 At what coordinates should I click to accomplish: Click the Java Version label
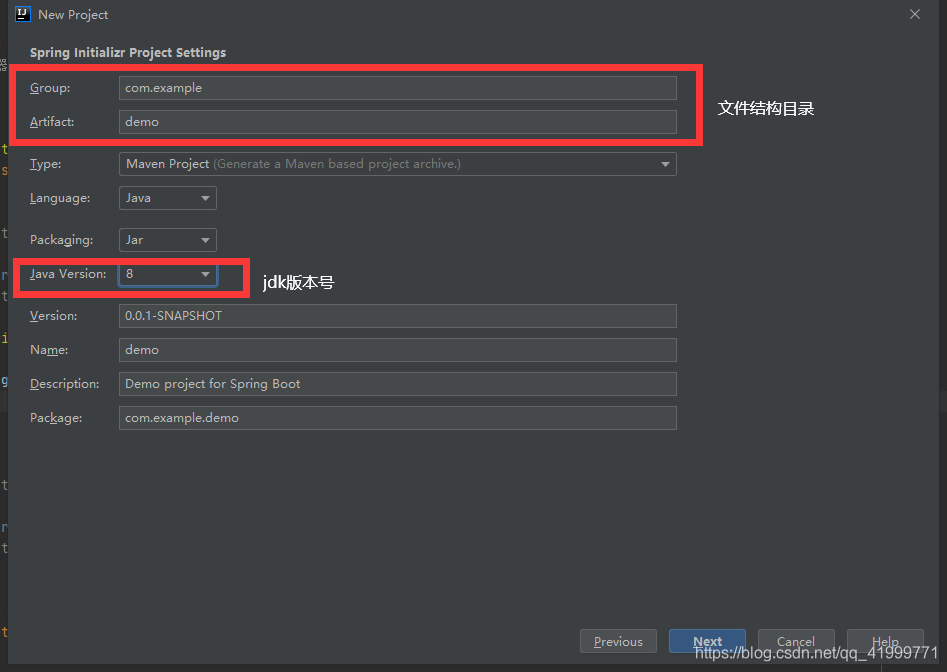coord(68,274)
